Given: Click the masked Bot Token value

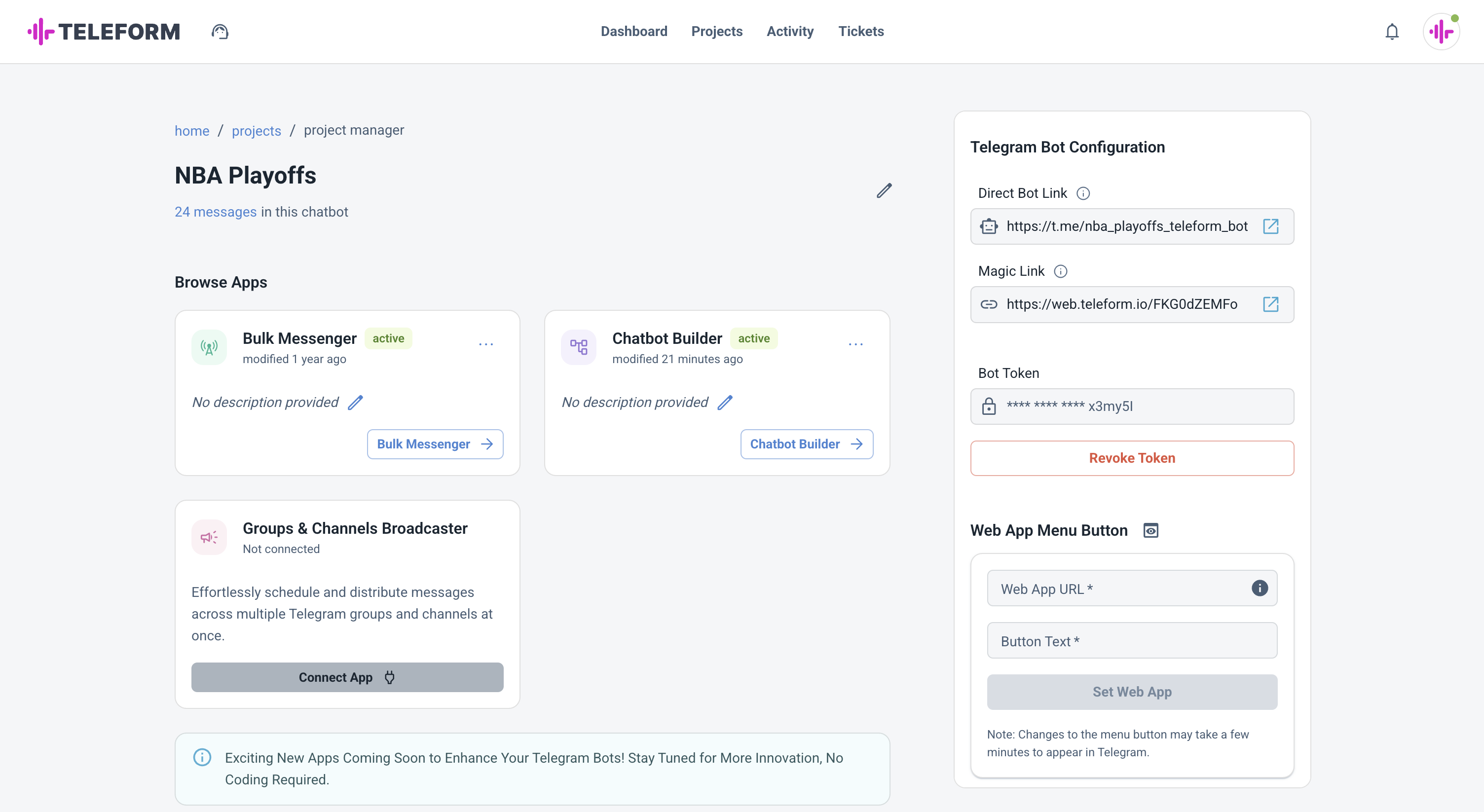Looking at the screenshot, I should [1070, 406].
